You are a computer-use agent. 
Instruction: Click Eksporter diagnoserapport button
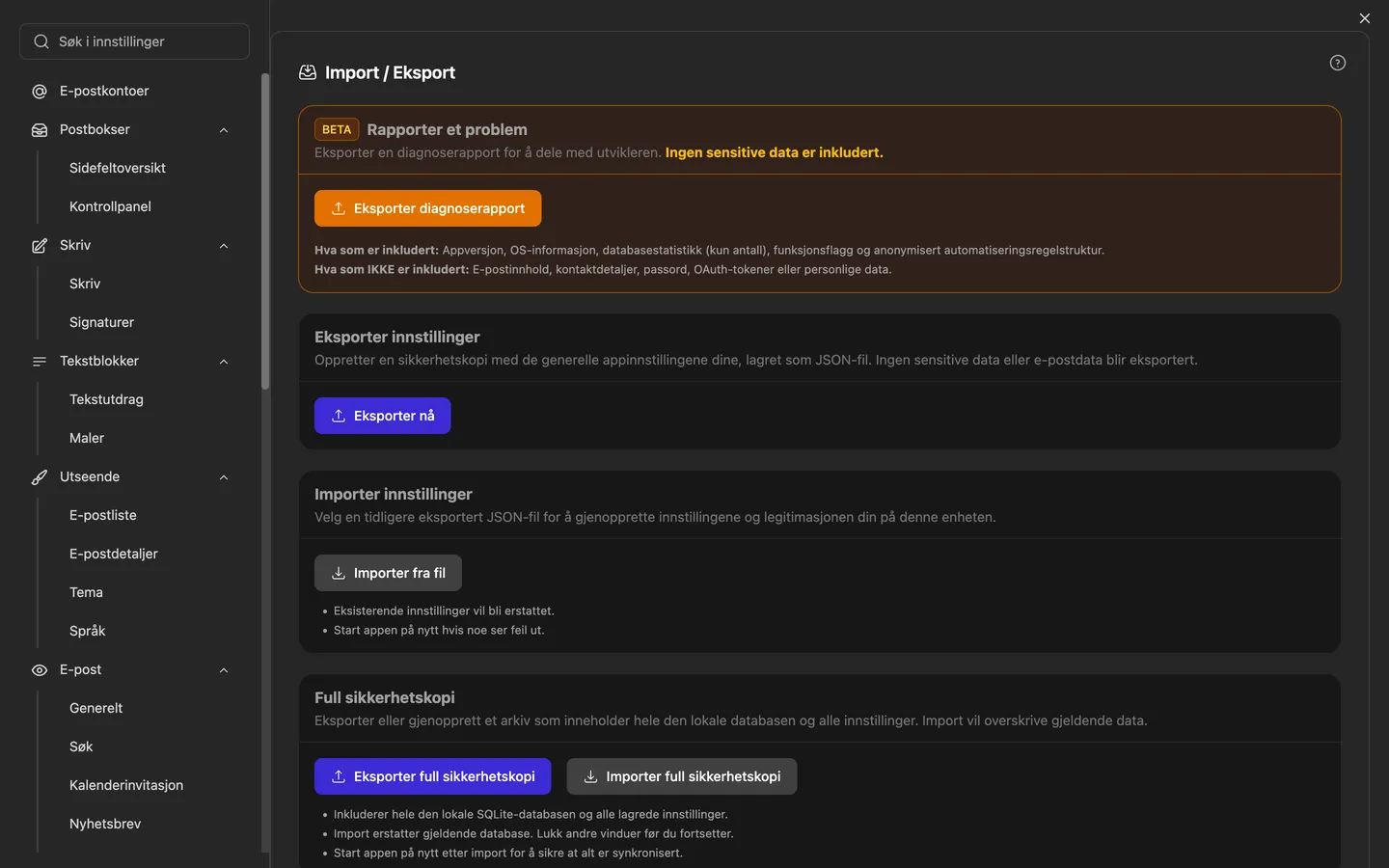pos(427,208)
